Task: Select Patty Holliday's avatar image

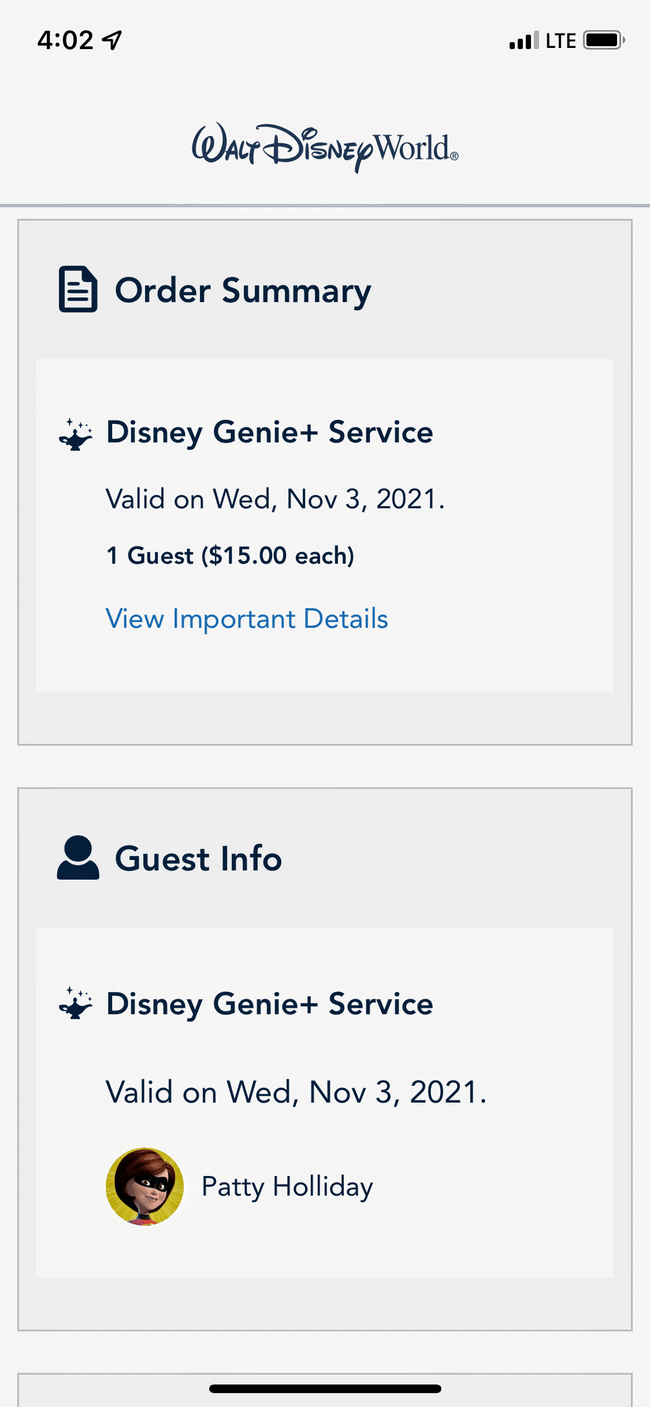Action: [145, 1187]
